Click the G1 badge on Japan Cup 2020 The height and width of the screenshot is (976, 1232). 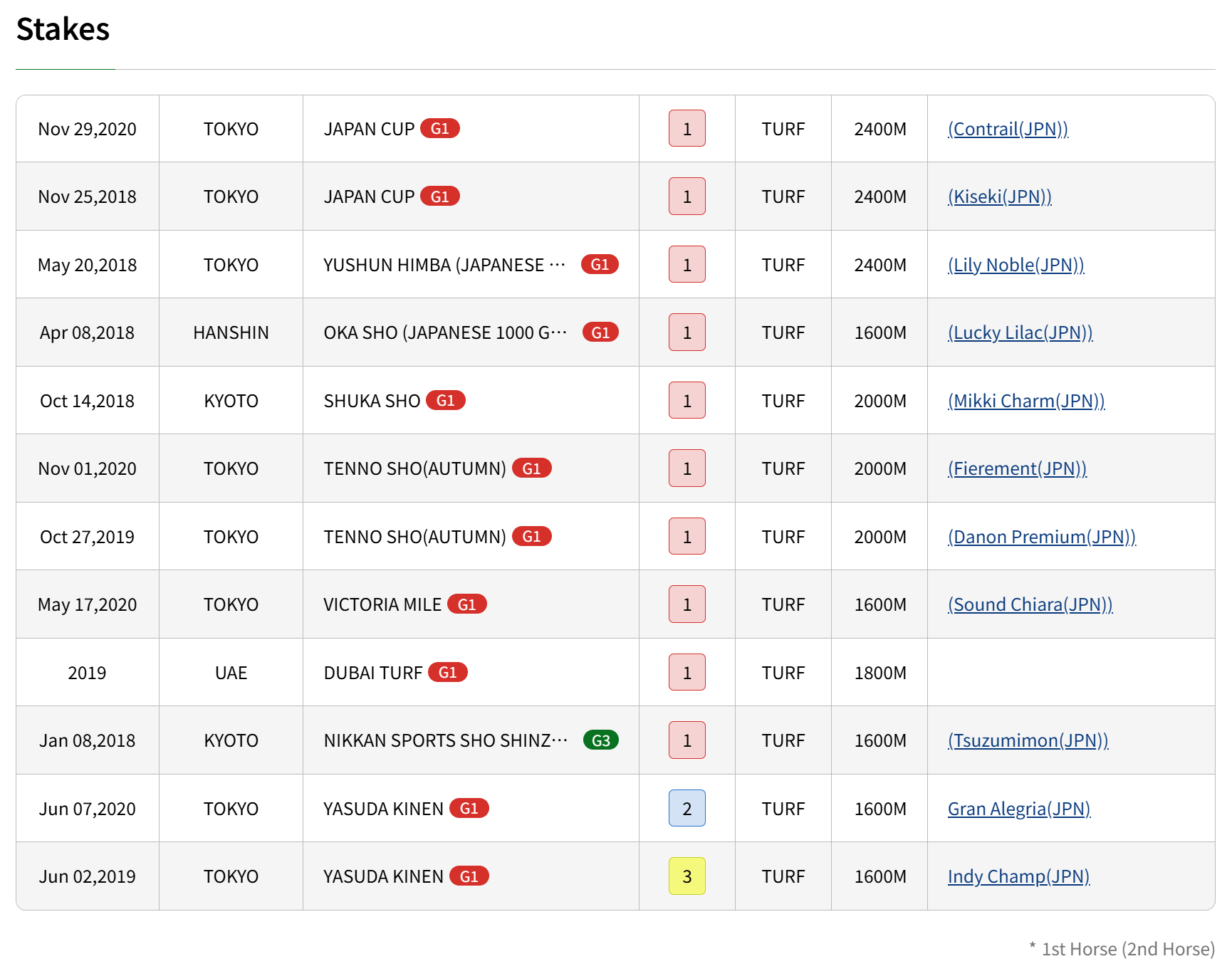tap(440, 128)
